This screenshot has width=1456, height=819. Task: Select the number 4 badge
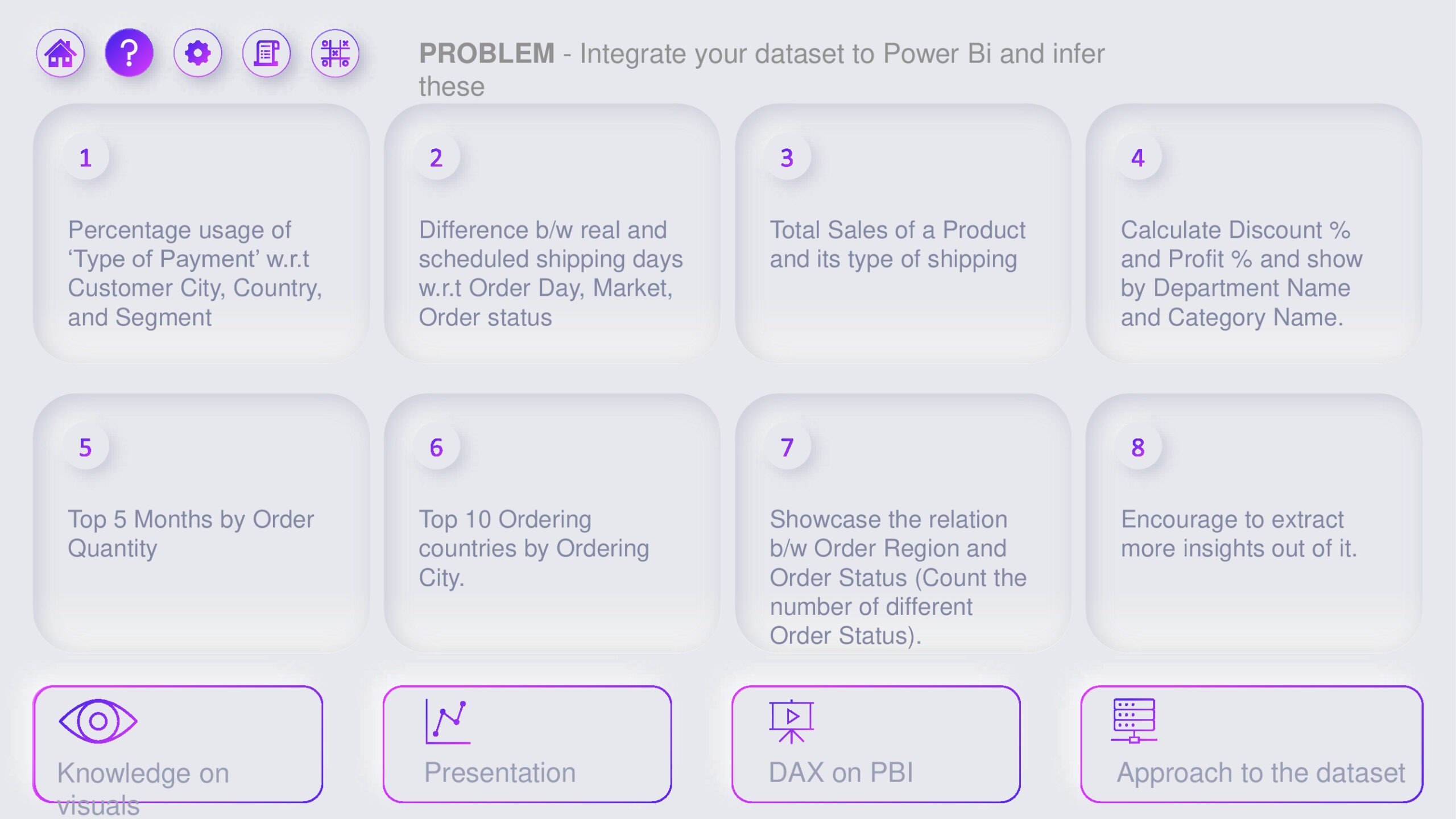1137,158
